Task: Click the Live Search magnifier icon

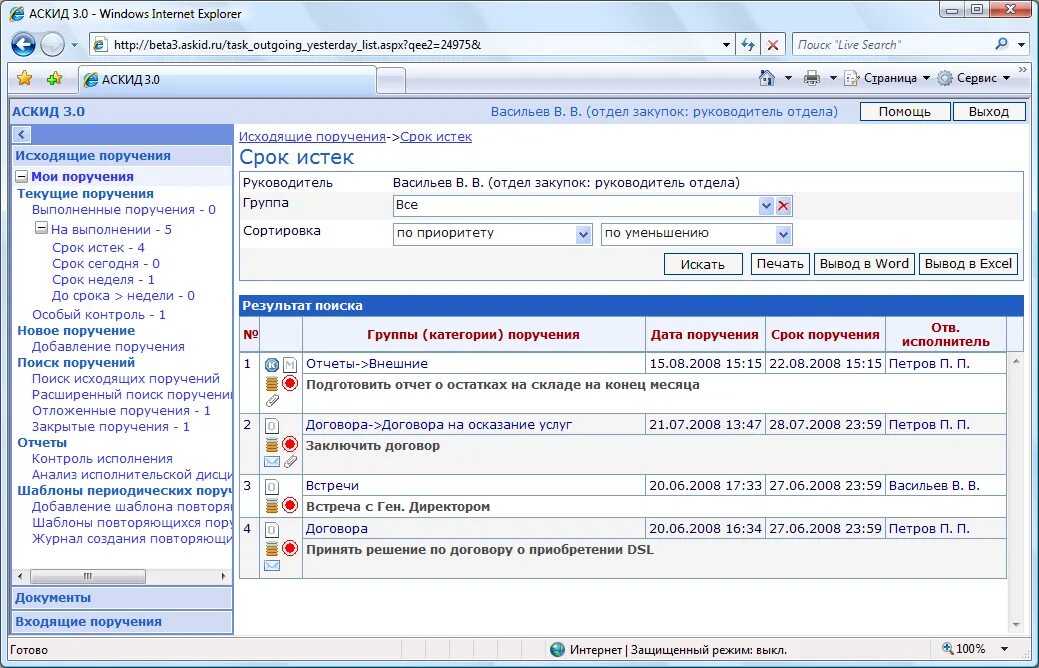Action: tap(1001, 44)
